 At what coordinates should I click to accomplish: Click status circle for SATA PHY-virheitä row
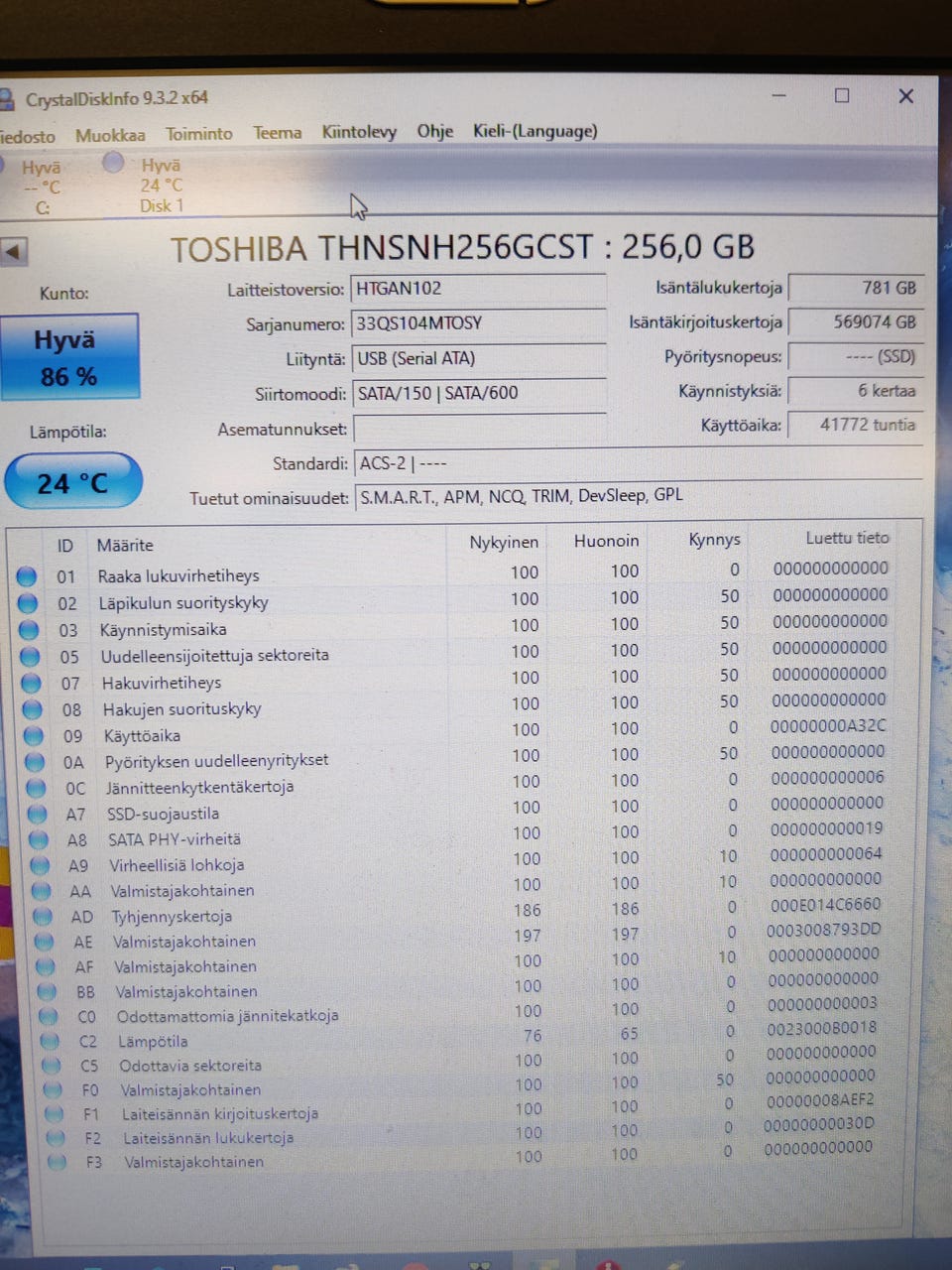tap(39, 839)
